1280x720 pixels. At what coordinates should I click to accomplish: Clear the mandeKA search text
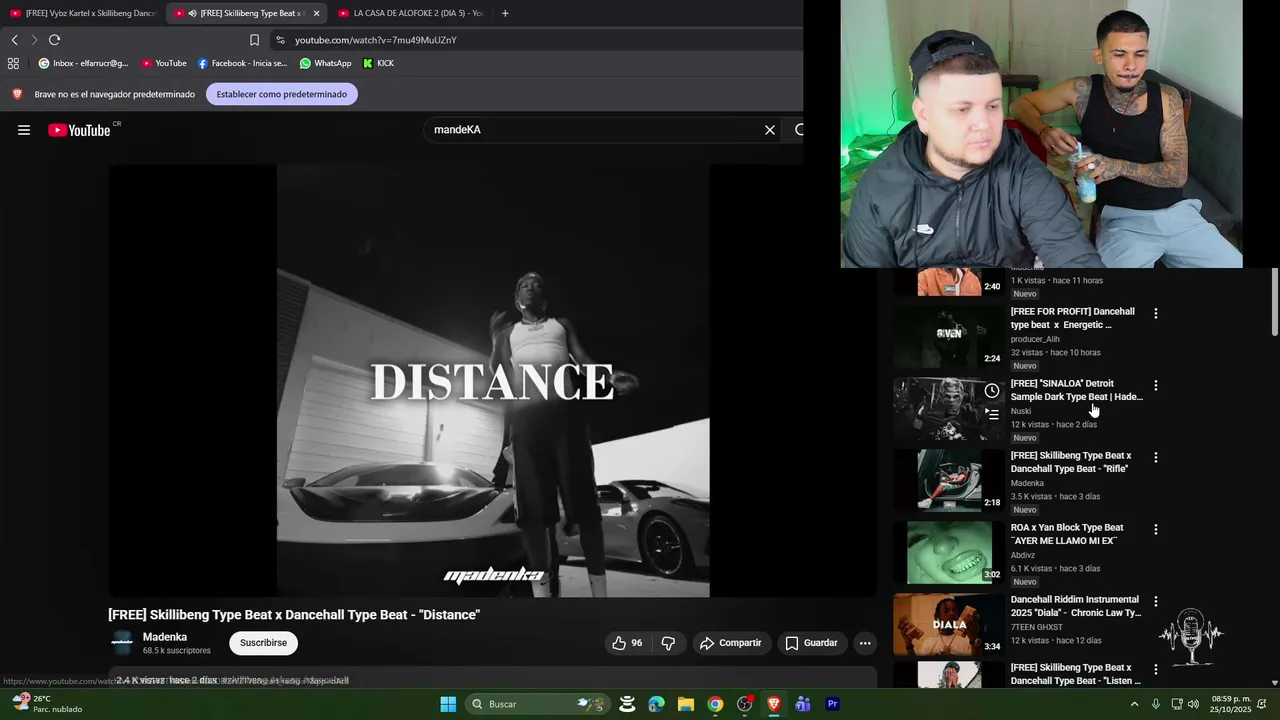tap(770, 130)
